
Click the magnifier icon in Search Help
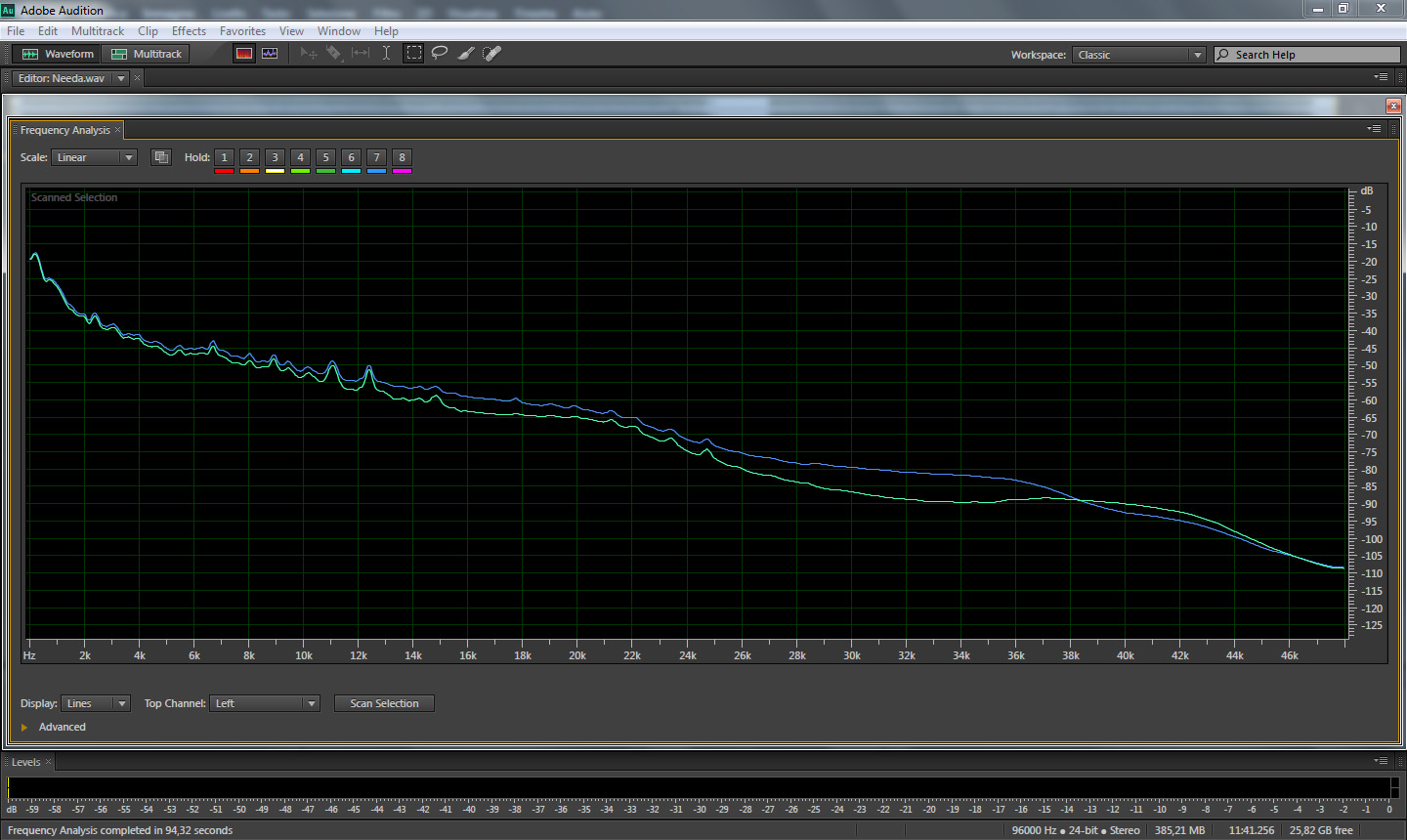click(x=1223, y=55)
